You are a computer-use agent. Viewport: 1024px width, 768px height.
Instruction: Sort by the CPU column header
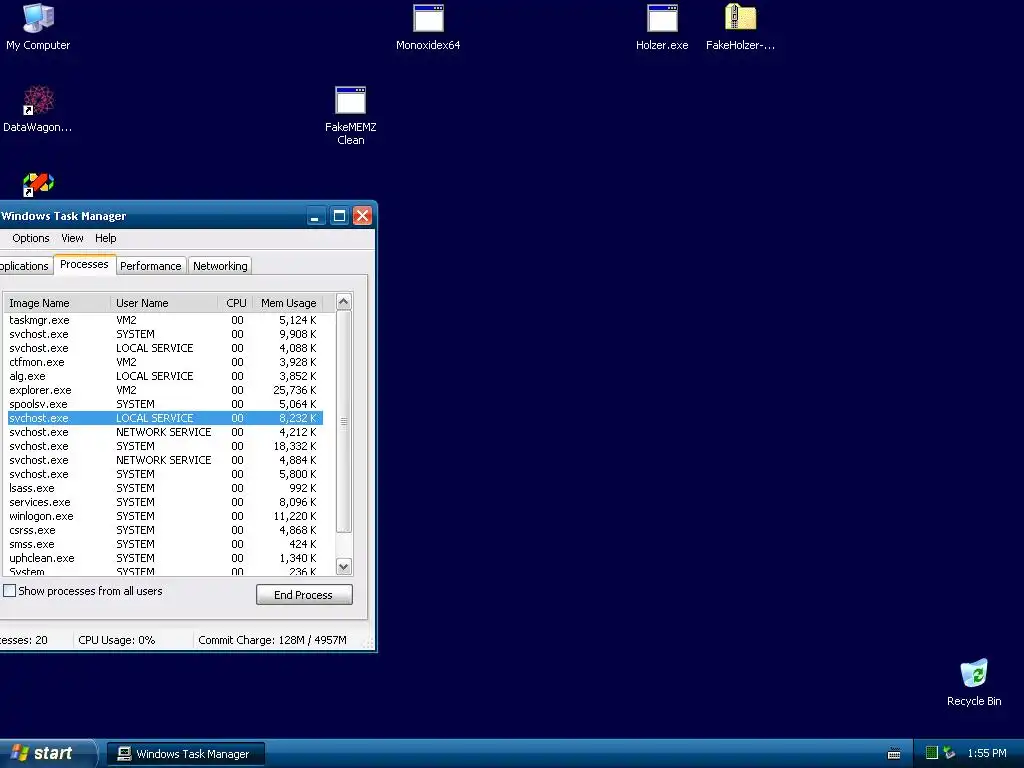pos(235,303)
